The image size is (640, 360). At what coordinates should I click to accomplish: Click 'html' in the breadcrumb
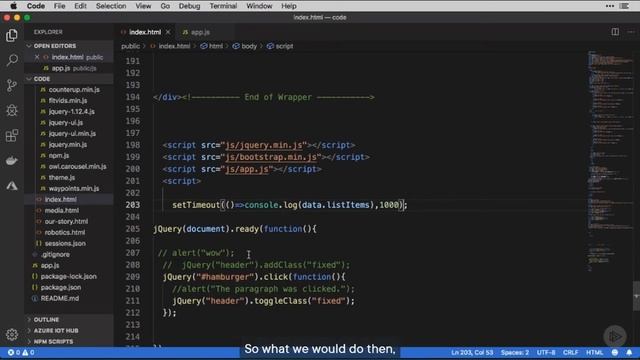click(x=216, y=46)
